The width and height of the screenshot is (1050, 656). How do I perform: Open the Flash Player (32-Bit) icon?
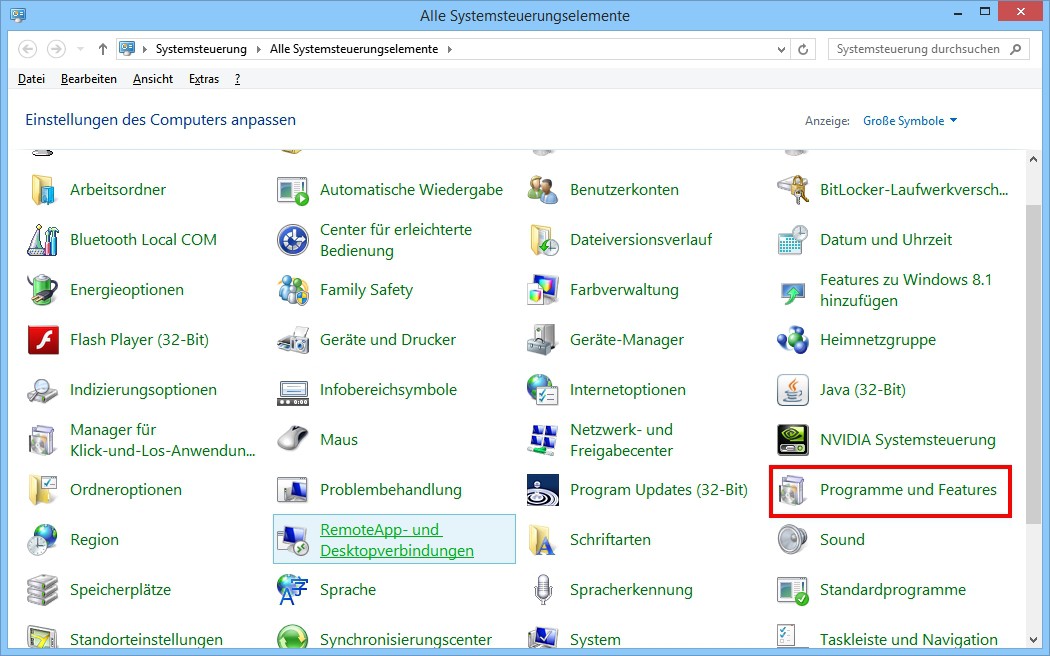pos(43,340)
